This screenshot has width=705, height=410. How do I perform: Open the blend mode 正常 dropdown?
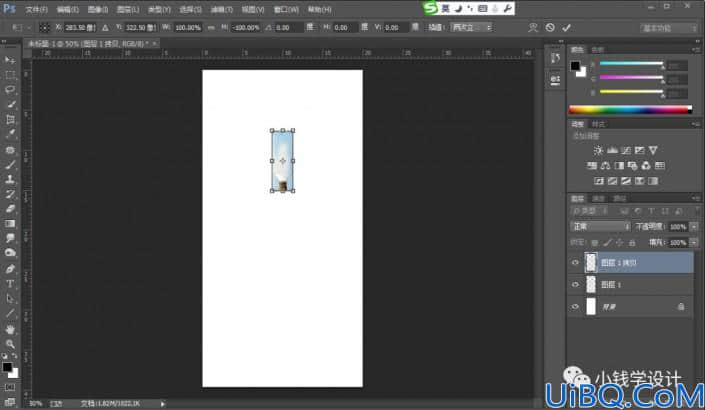[x=600, y=227]
